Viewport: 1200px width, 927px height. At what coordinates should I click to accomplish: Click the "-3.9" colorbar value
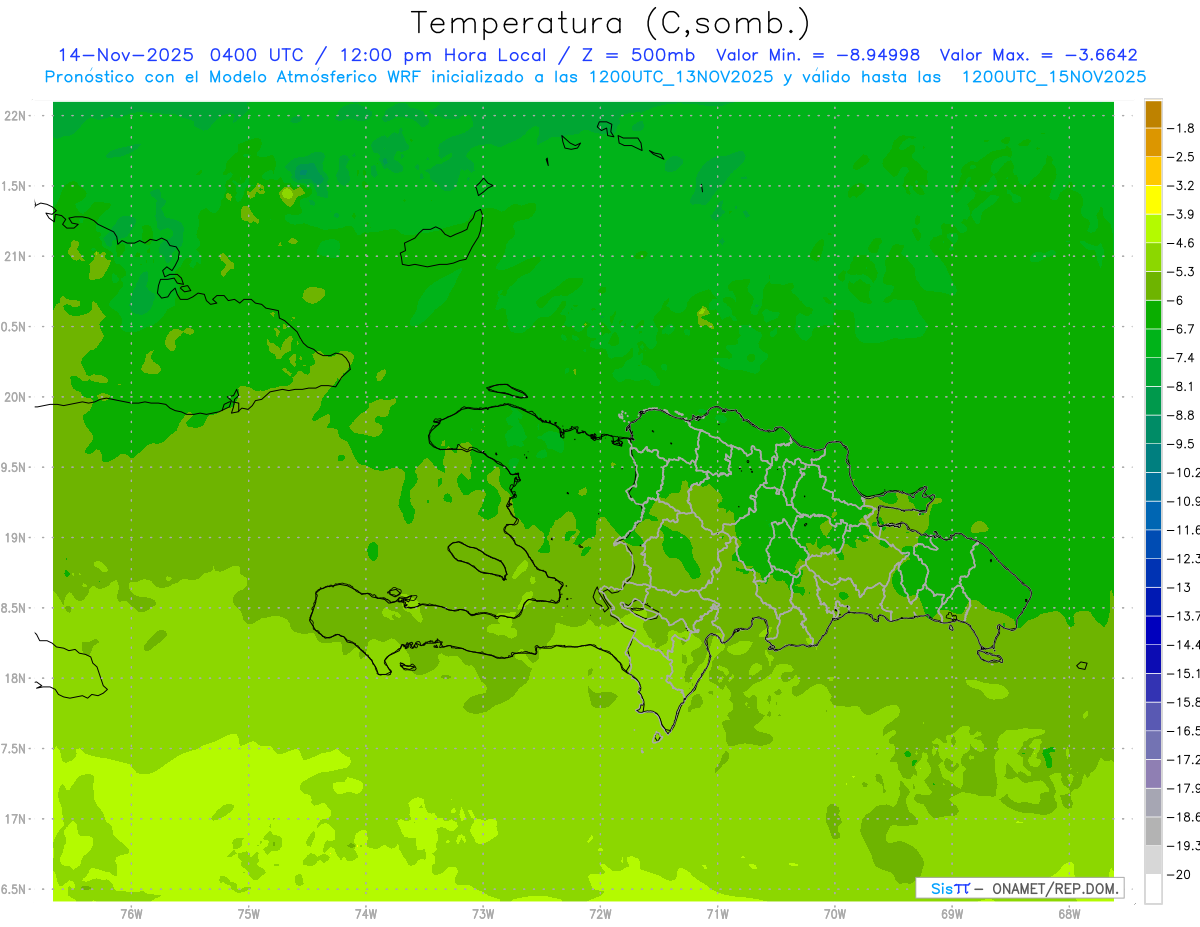pyautogui.click(x=1181, y=214)
